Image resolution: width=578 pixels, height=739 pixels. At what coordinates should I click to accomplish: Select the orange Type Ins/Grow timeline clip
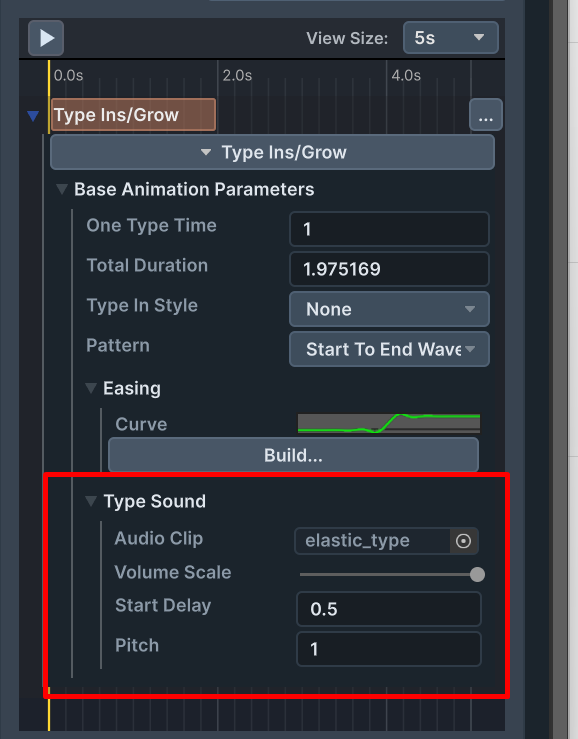133,115
